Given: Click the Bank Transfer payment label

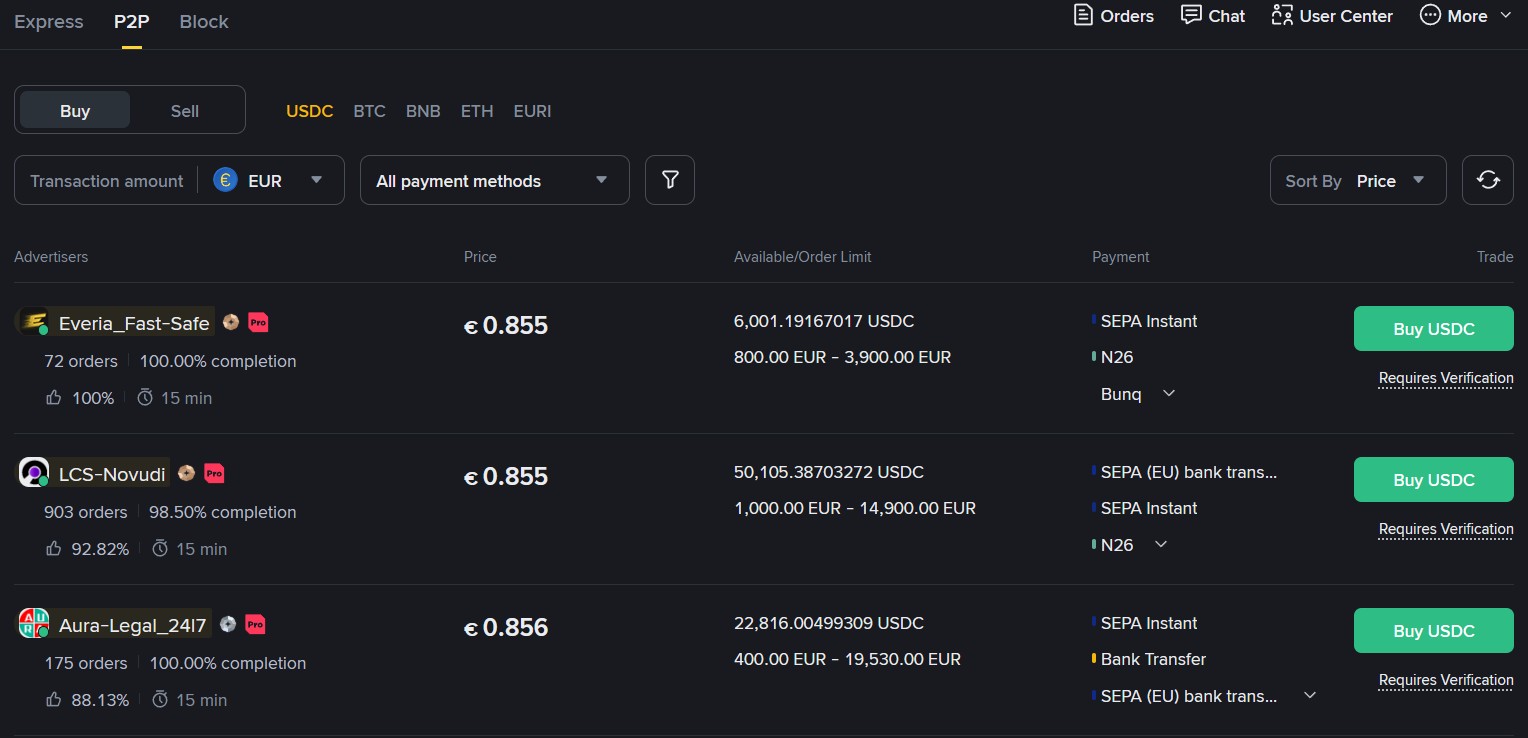Looking at the screenshot, I should tap(1153, 659).
